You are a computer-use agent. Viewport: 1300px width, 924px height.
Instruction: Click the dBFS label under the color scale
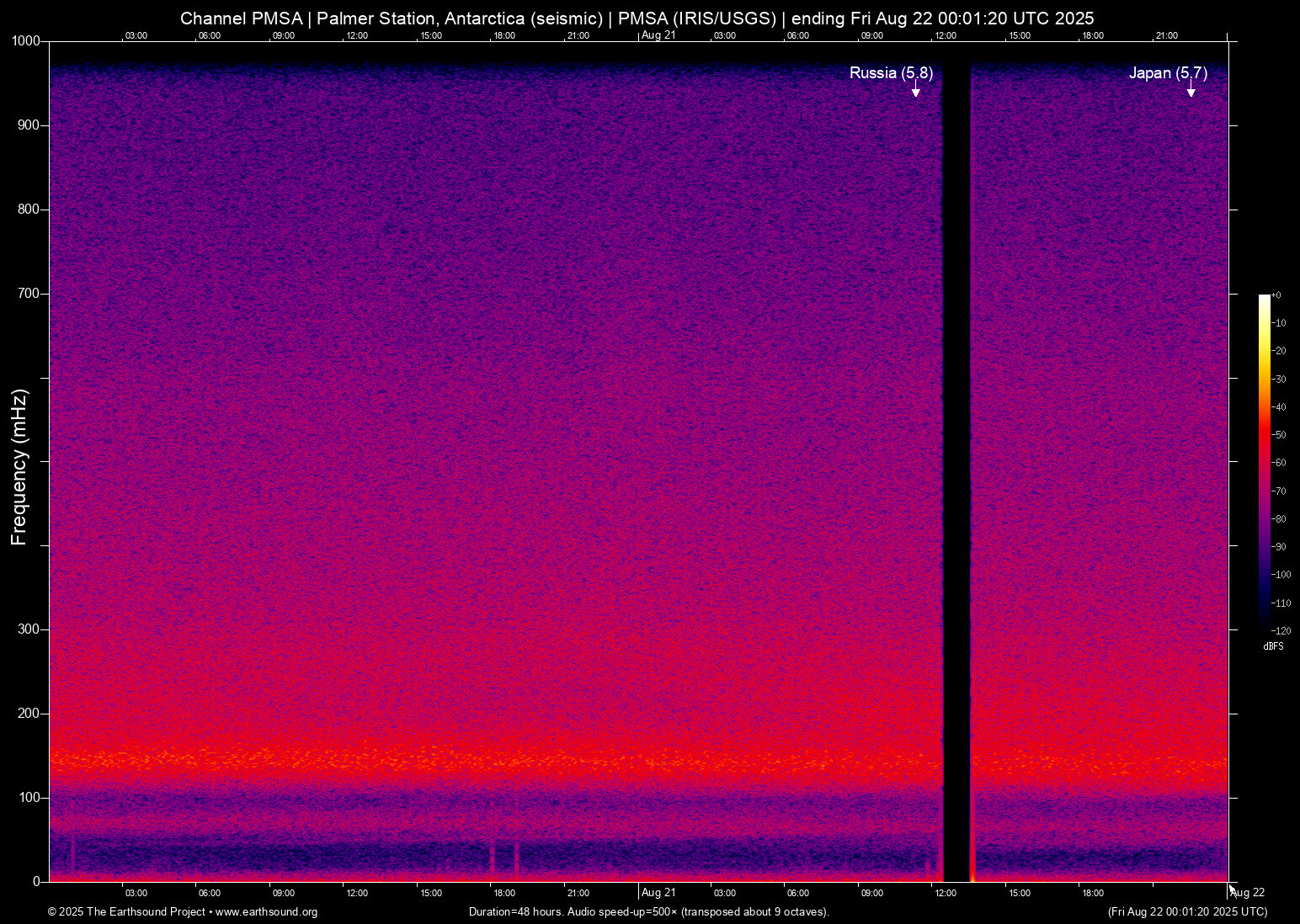(1273, 646)
